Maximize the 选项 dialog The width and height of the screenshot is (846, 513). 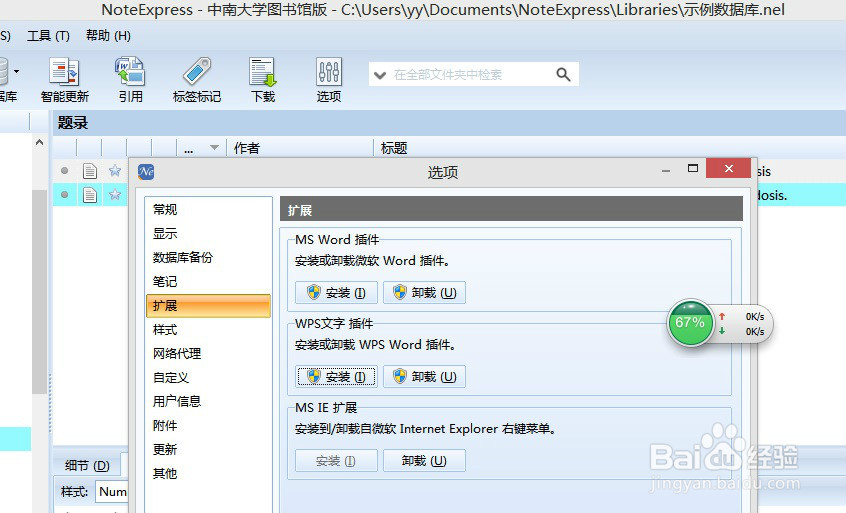point(693,168)
